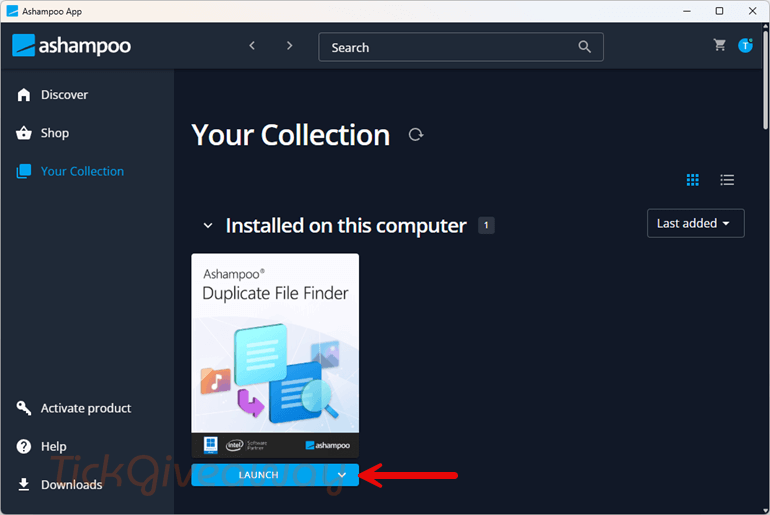Minimize the Ashampoo App window
The height and width of the screenshot is (515, 770).
[687, 11]
